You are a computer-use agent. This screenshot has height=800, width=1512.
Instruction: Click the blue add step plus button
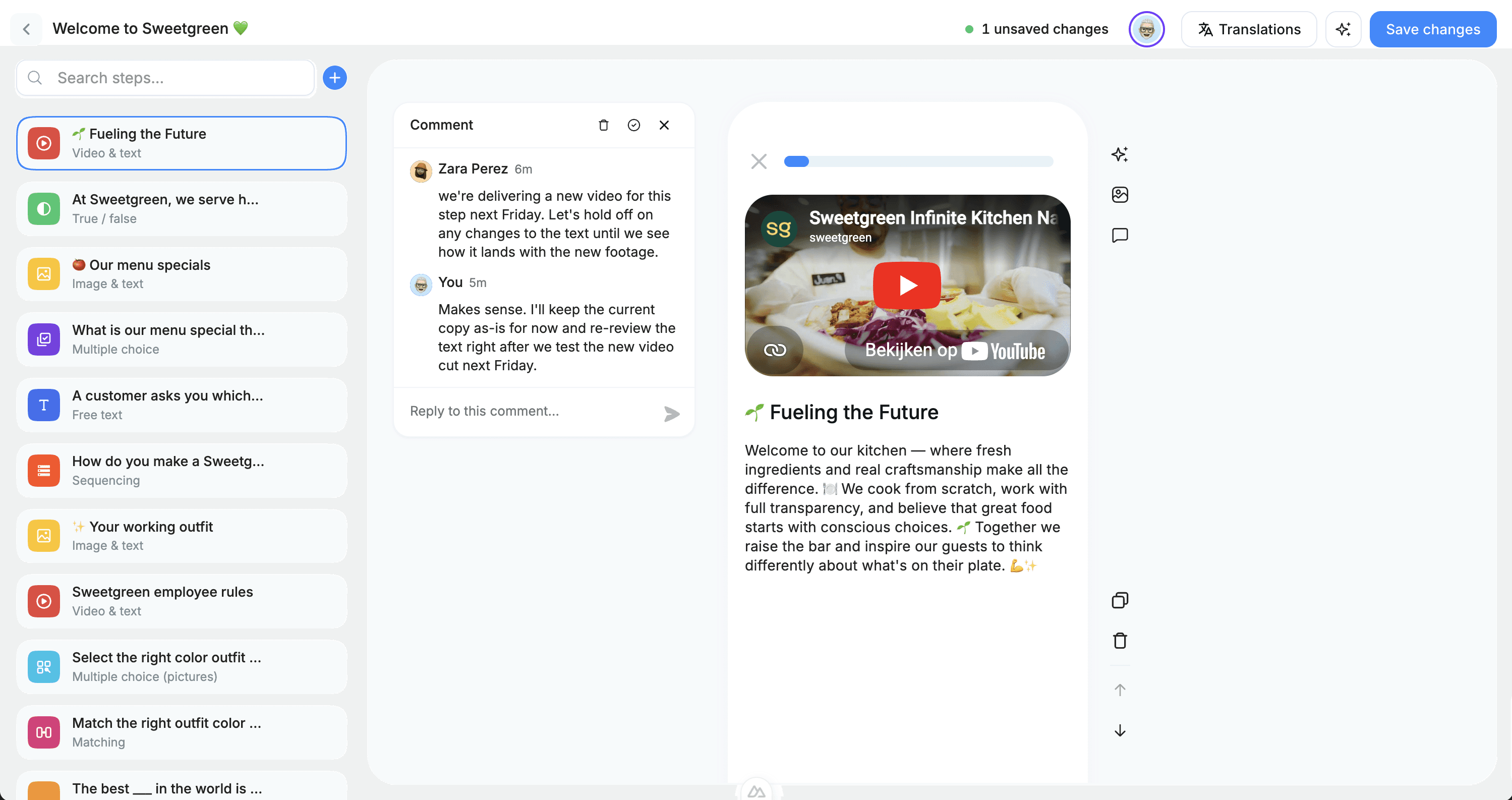tap(334, 78)
